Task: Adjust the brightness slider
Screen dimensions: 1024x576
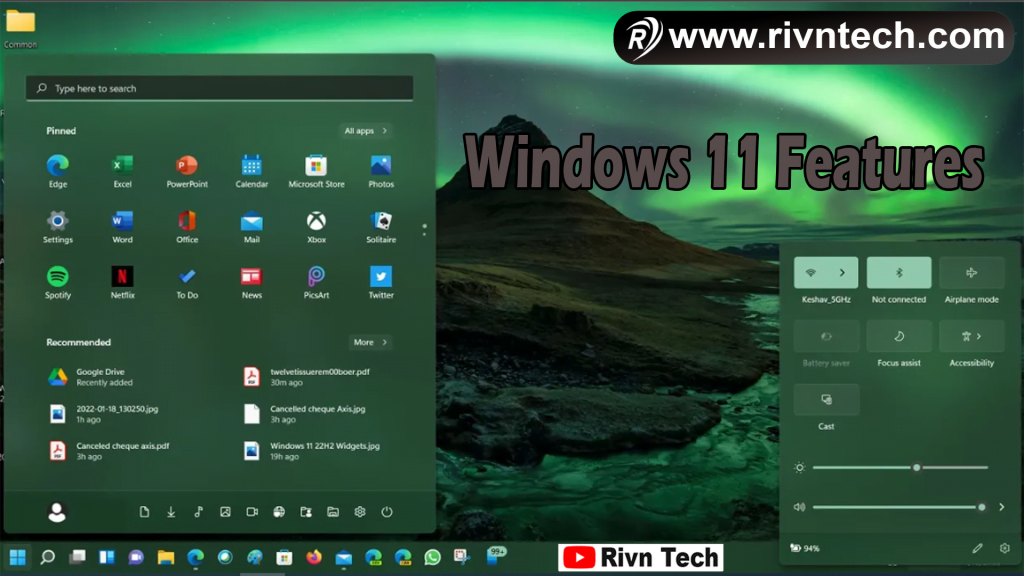Action: coord(900,468)
